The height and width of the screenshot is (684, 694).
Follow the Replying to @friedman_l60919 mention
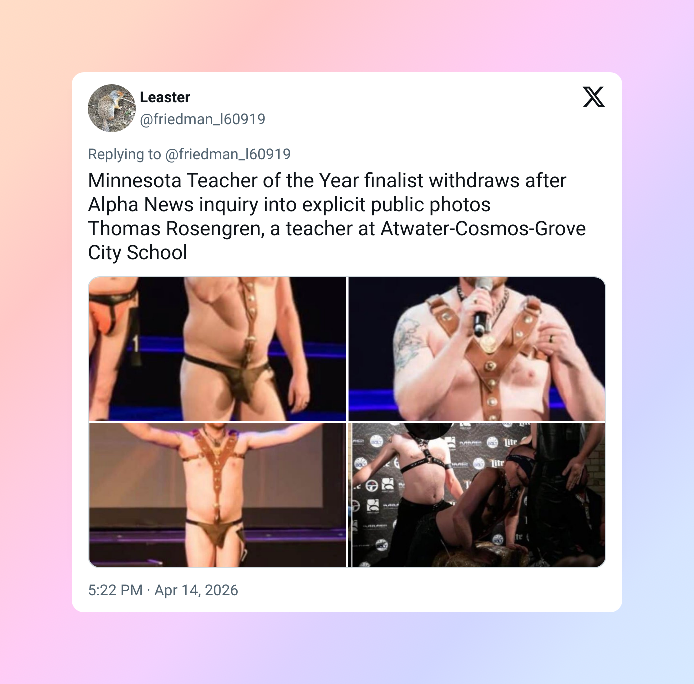[x=227, y=154]
